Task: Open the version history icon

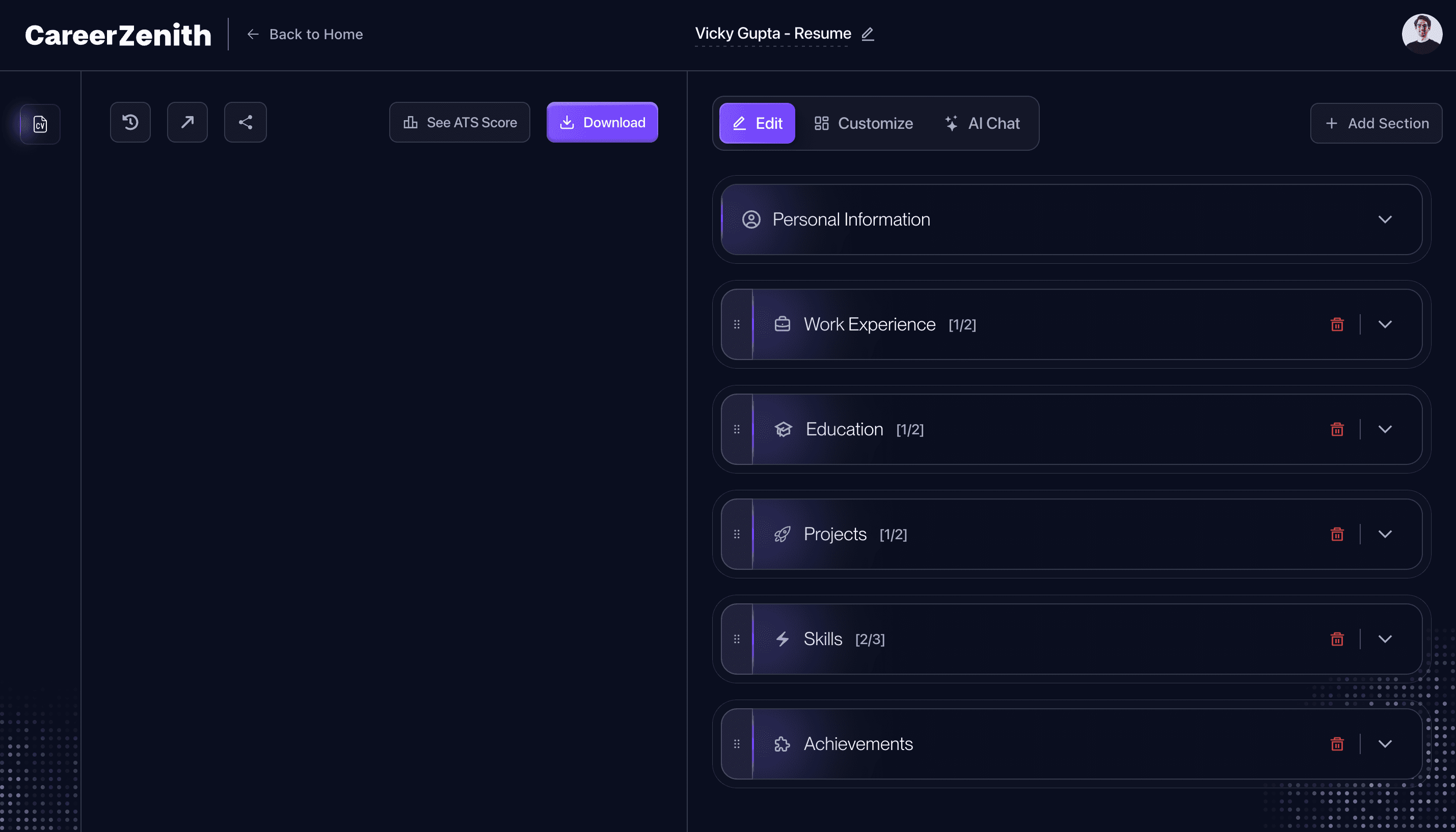Action: point(130,122)
